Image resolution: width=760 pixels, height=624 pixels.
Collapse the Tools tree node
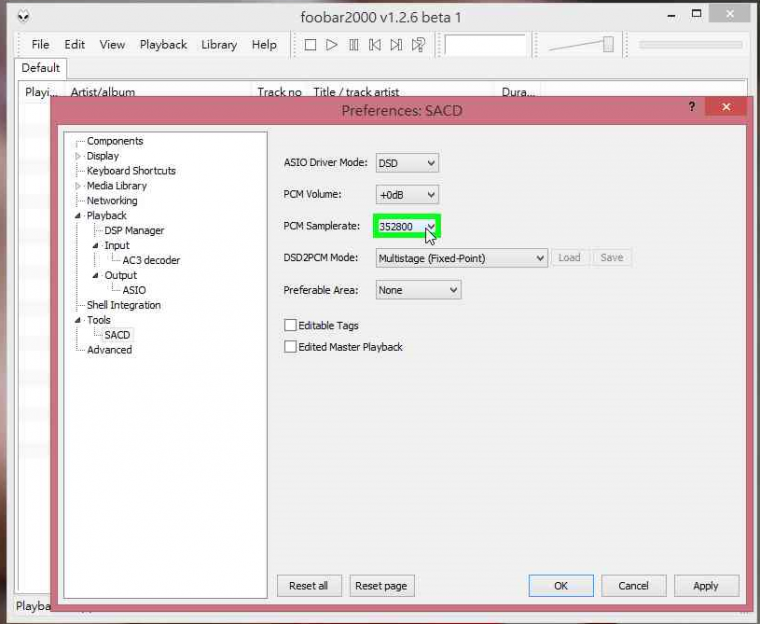point(78,320)
